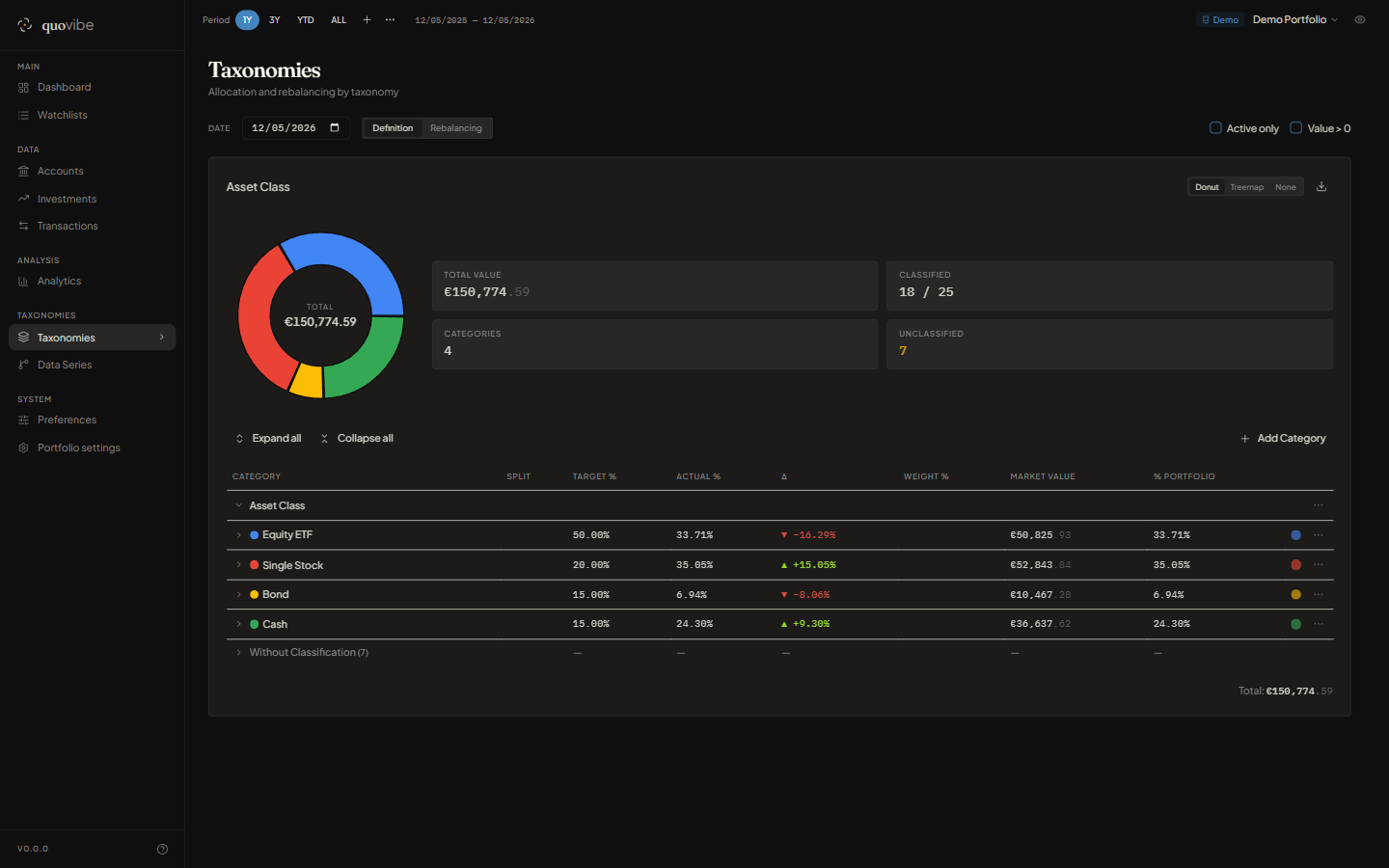1389x868 pixels.
Task: Click the yellow Bond color swatch
Action: coord(1295,595)
